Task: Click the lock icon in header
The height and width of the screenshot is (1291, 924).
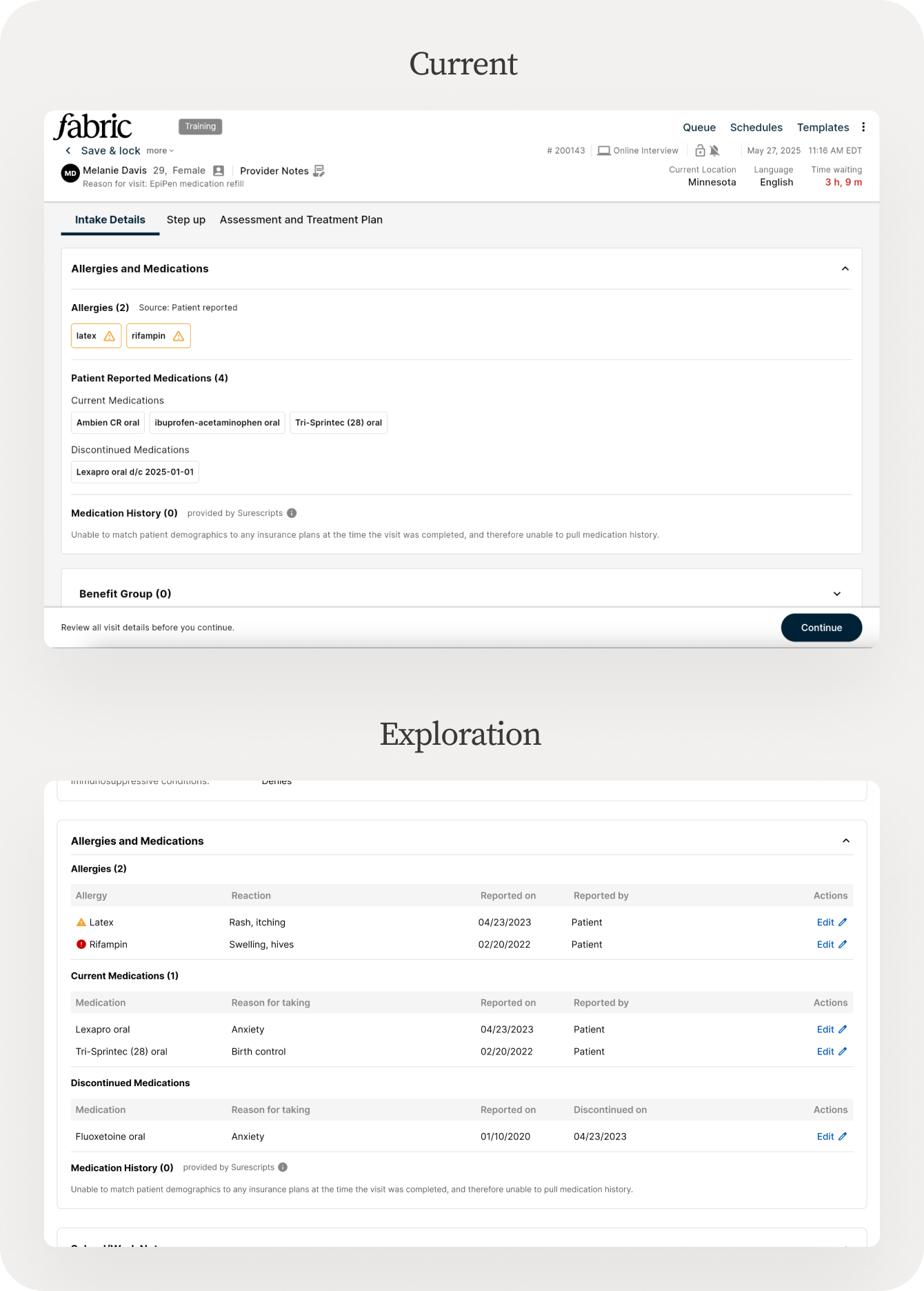Action: [x=700, y=151]
